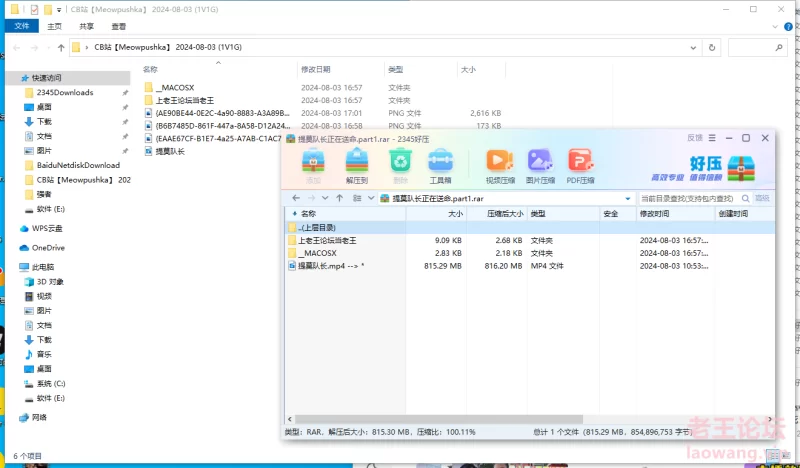Select the 提莫队长.mp4 file row
This screenshot has width=800, height=468.
click(x=330, y=266)
